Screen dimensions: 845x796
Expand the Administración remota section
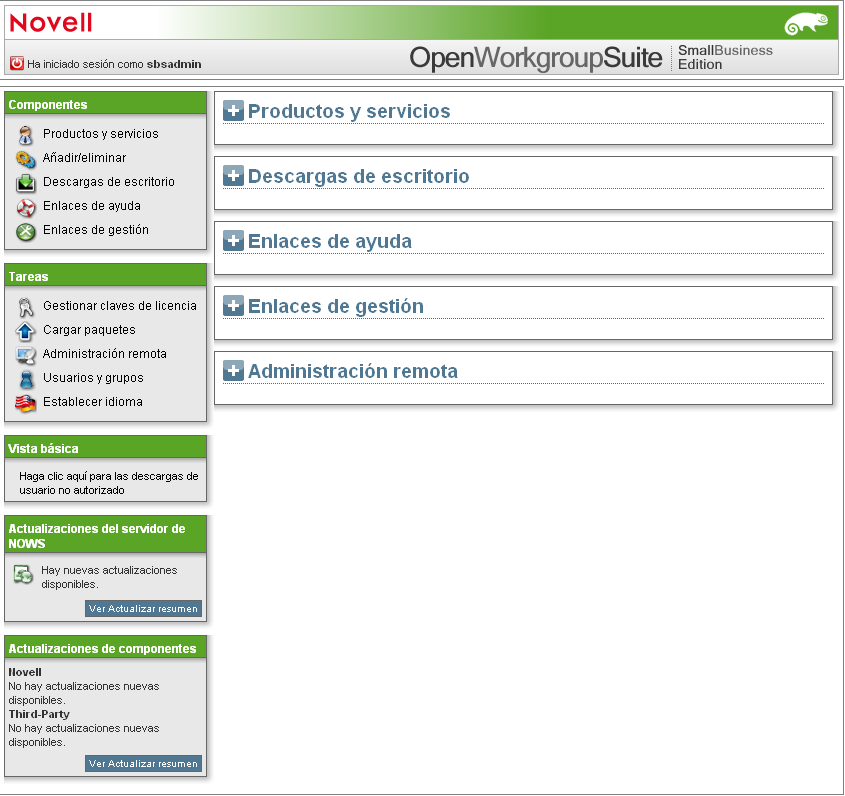point(233,371)
